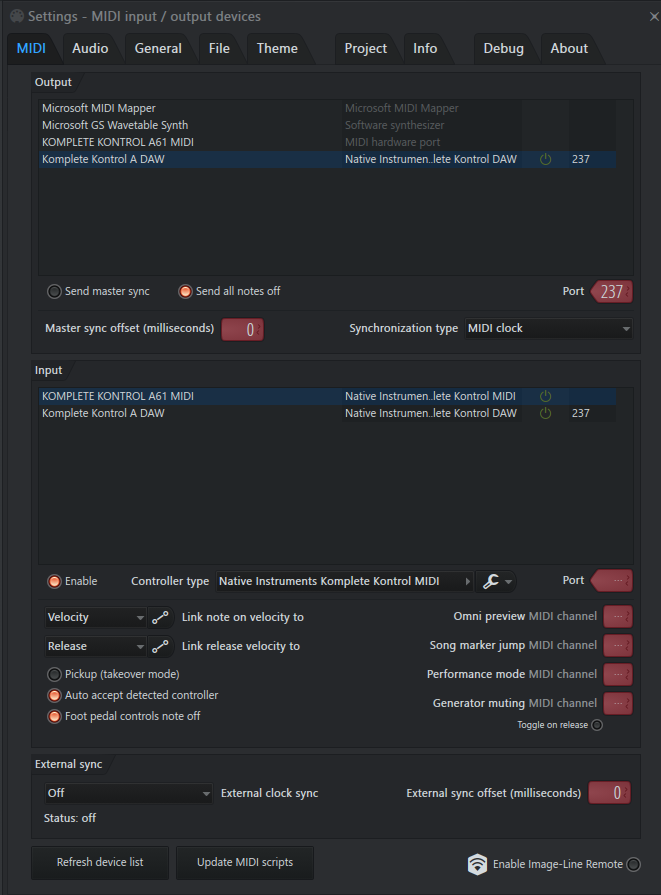Set Song marker jump MIDI channel value
This screenshot has height=895, width=661.
coord(618,646)
